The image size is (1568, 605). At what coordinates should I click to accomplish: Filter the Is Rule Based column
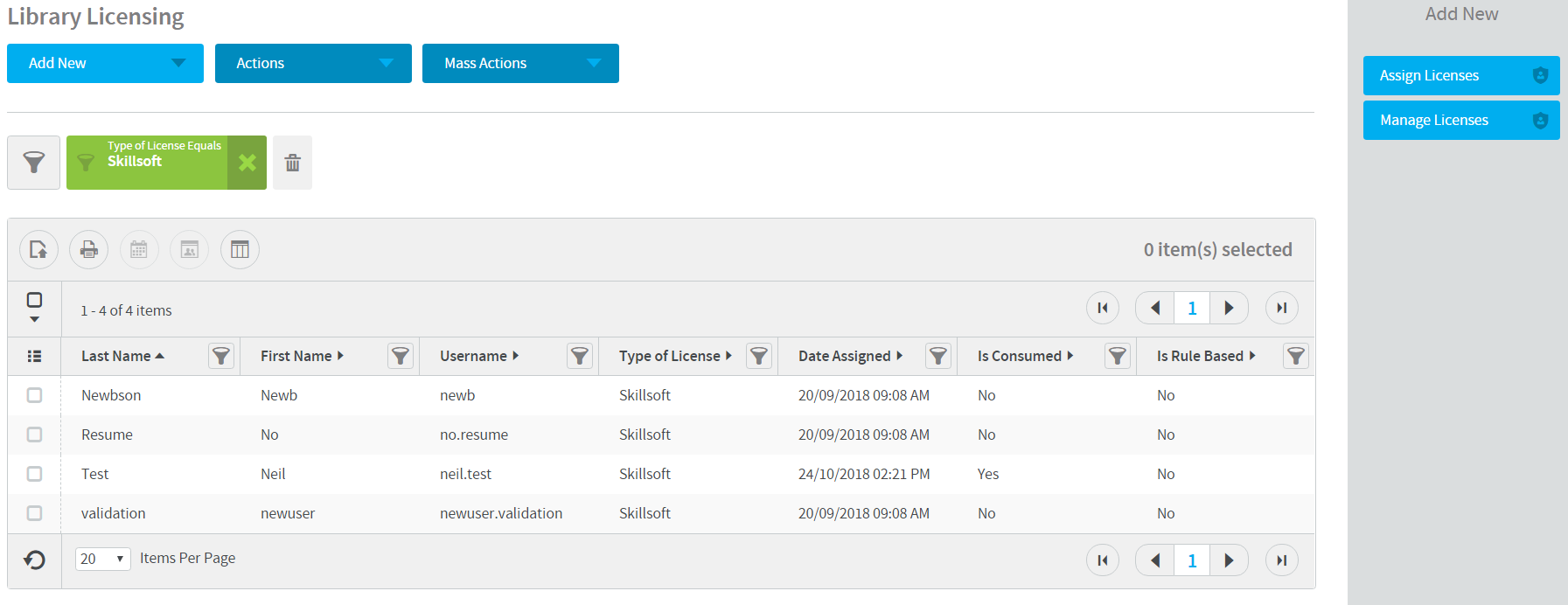point(1296,356)
